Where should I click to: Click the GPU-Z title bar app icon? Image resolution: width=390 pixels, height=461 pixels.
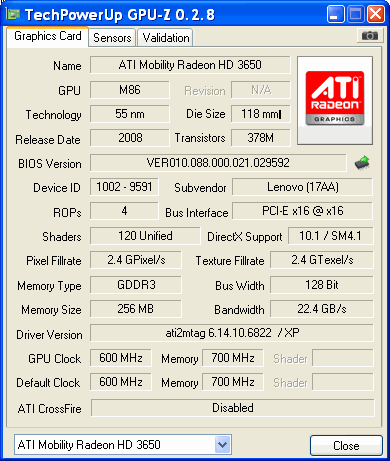(x=13, y=14)
